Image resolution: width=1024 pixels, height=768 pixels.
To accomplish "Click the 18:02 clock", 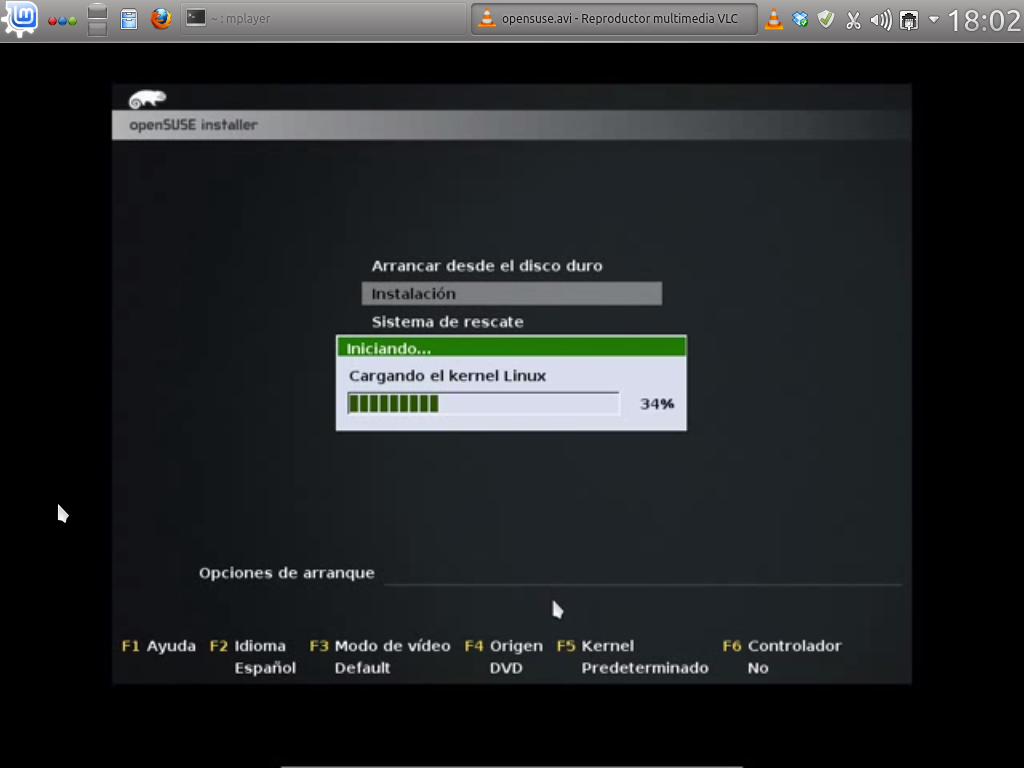I will (x=984, y=20).
